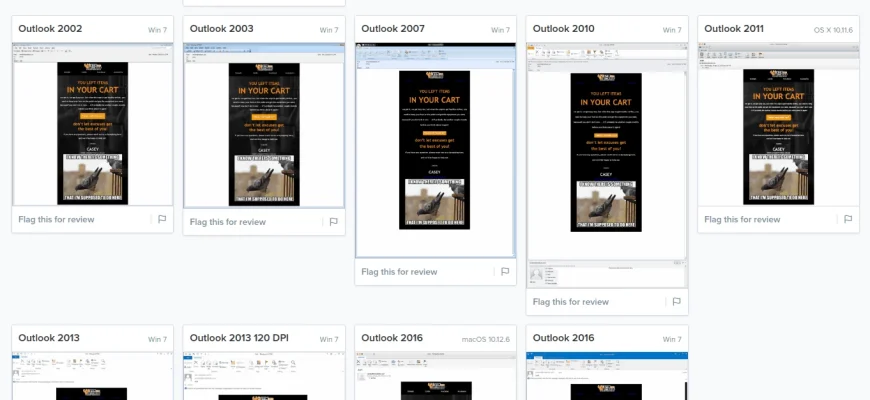Click the flag icon under Outlook 2002

tap(162, 219)
